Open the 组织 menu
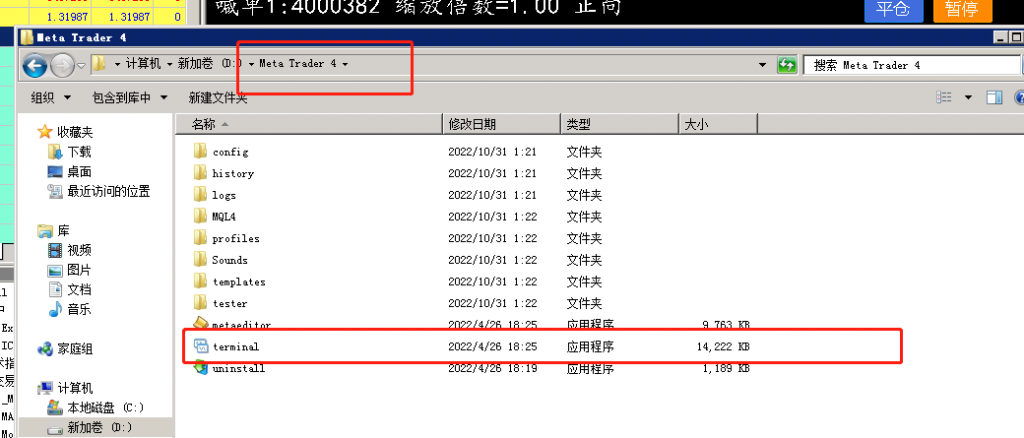This screenshot has width=1024, height=438. (x=51, y=98)
